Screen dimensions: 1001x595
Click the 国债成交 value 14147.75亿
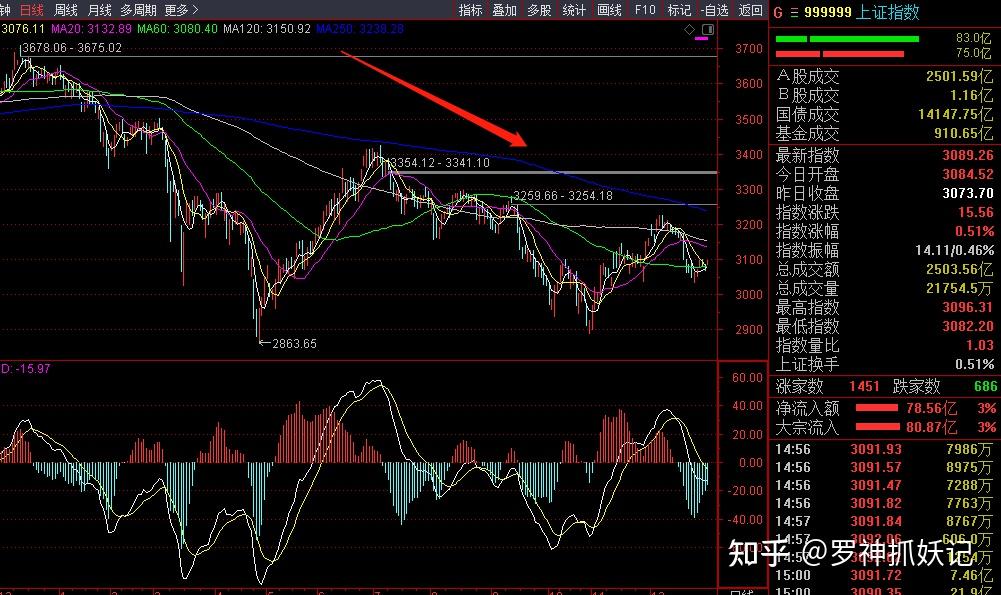[956, 115]
